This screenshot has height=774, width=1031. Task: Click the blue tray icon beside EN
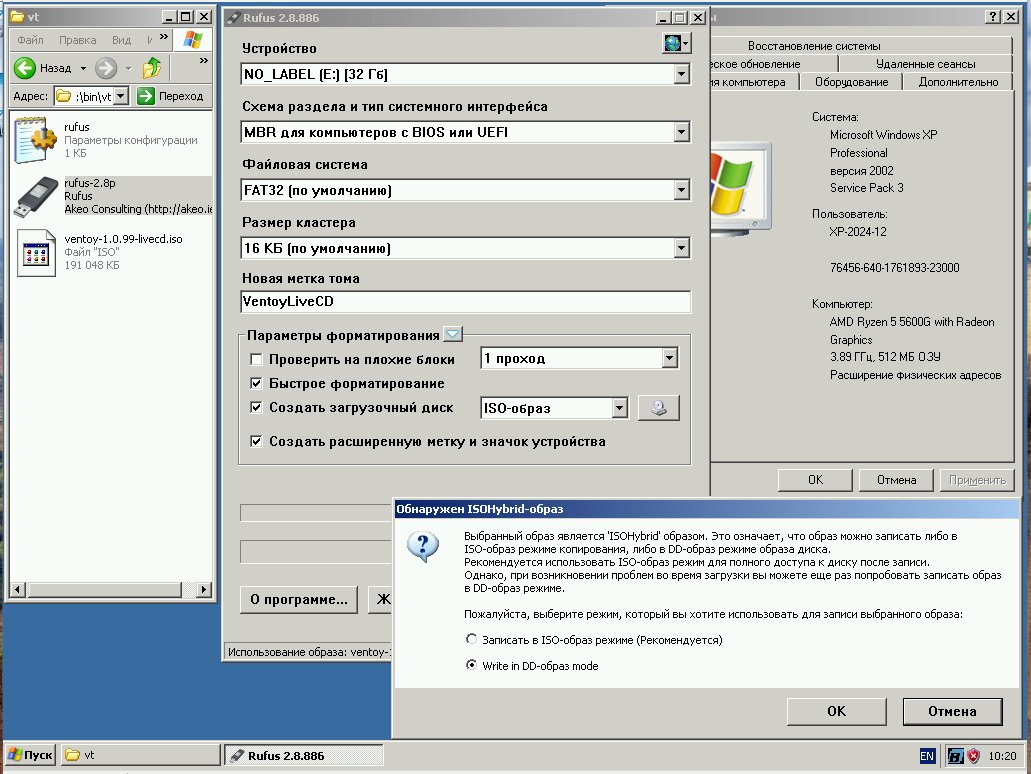[x=955, y=756]
